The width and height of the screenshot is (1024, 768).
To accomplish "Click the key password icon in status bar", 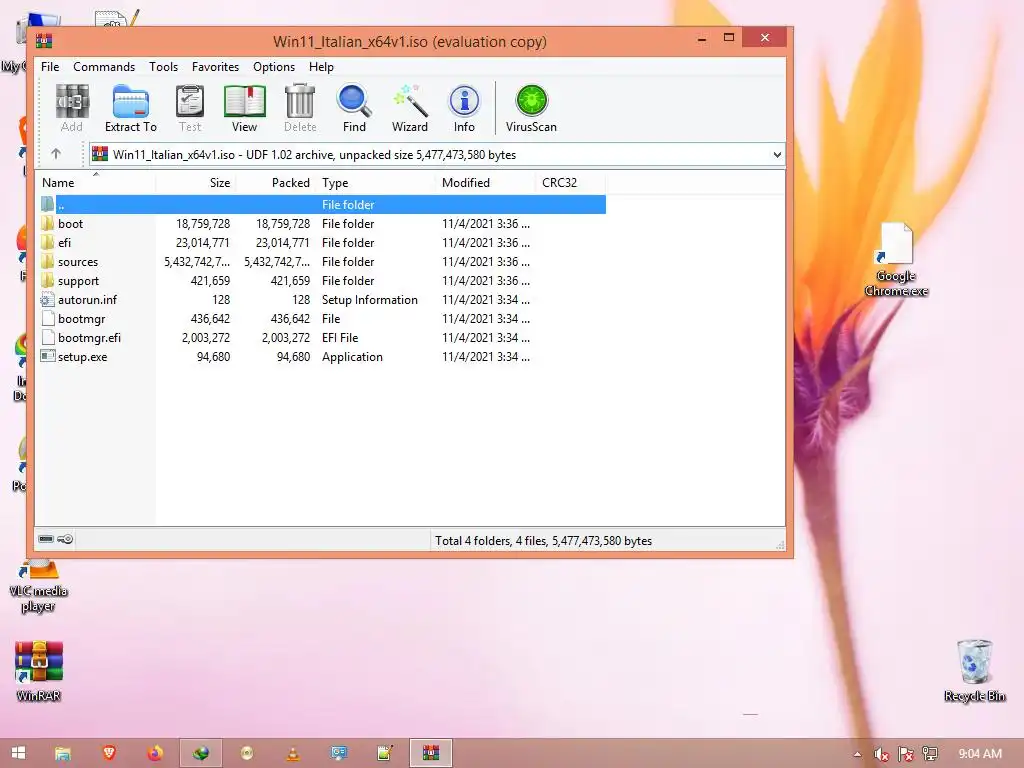I will coord(65,539).
